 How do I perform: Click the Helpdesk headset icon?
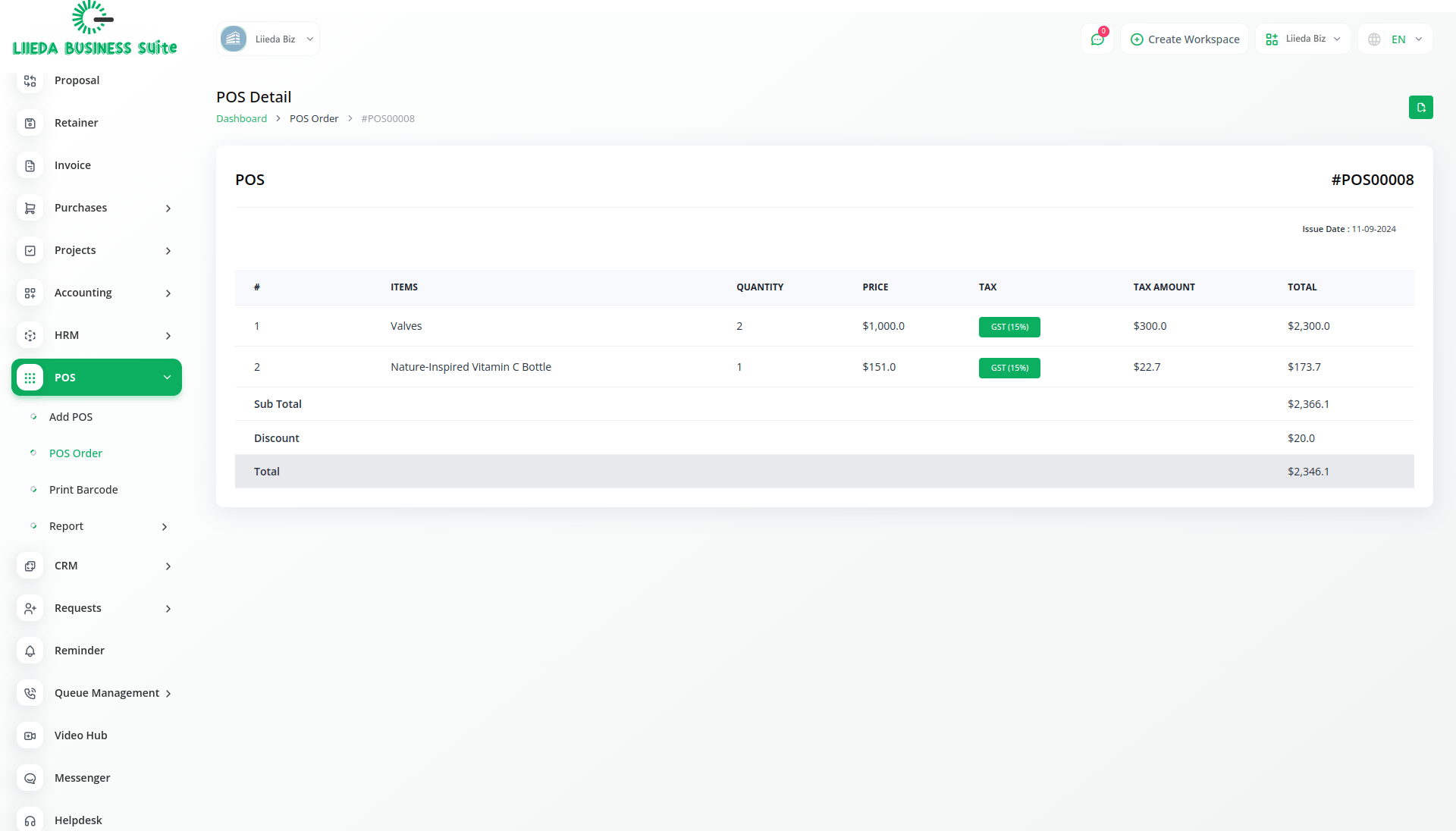30,820
